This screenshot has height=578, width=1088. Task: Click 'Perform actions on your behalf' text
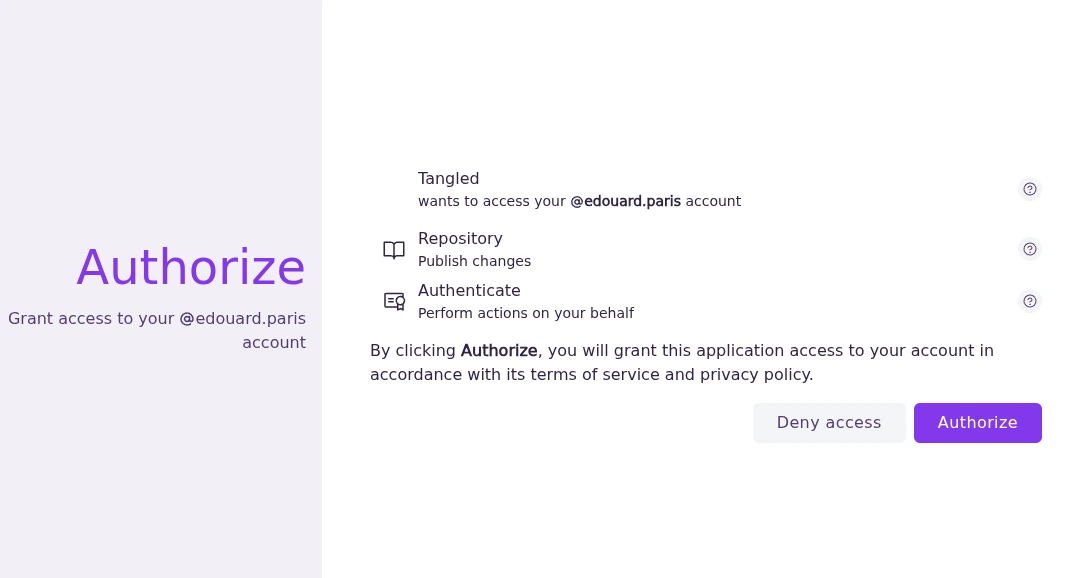click(525, 314)
